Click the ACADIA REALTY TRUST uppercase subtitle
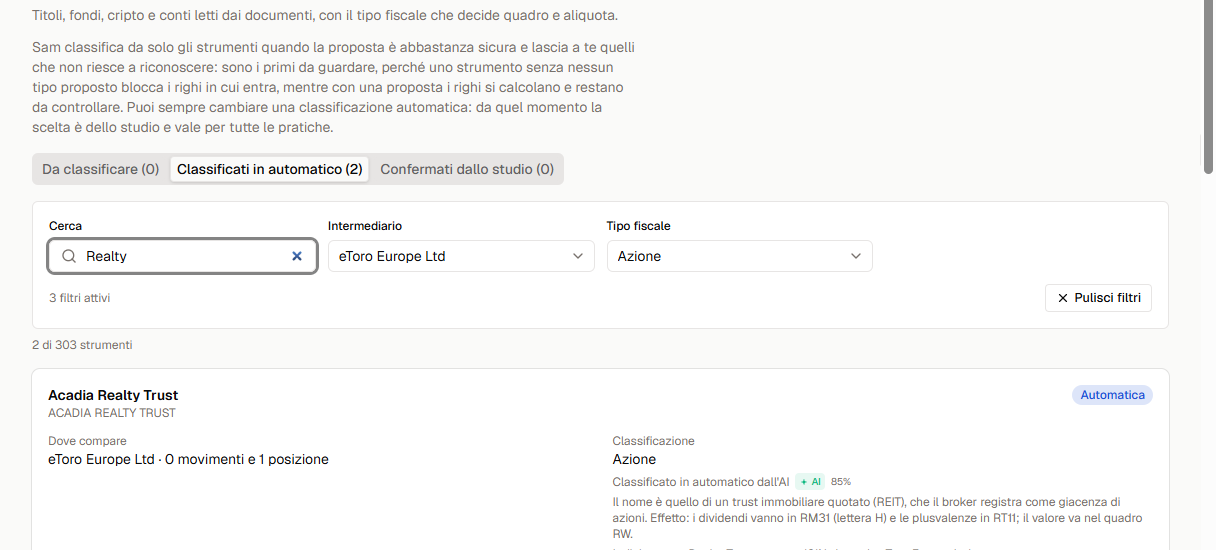The height and width of the screenshot is (550, 1216). [x=112, y=413]
